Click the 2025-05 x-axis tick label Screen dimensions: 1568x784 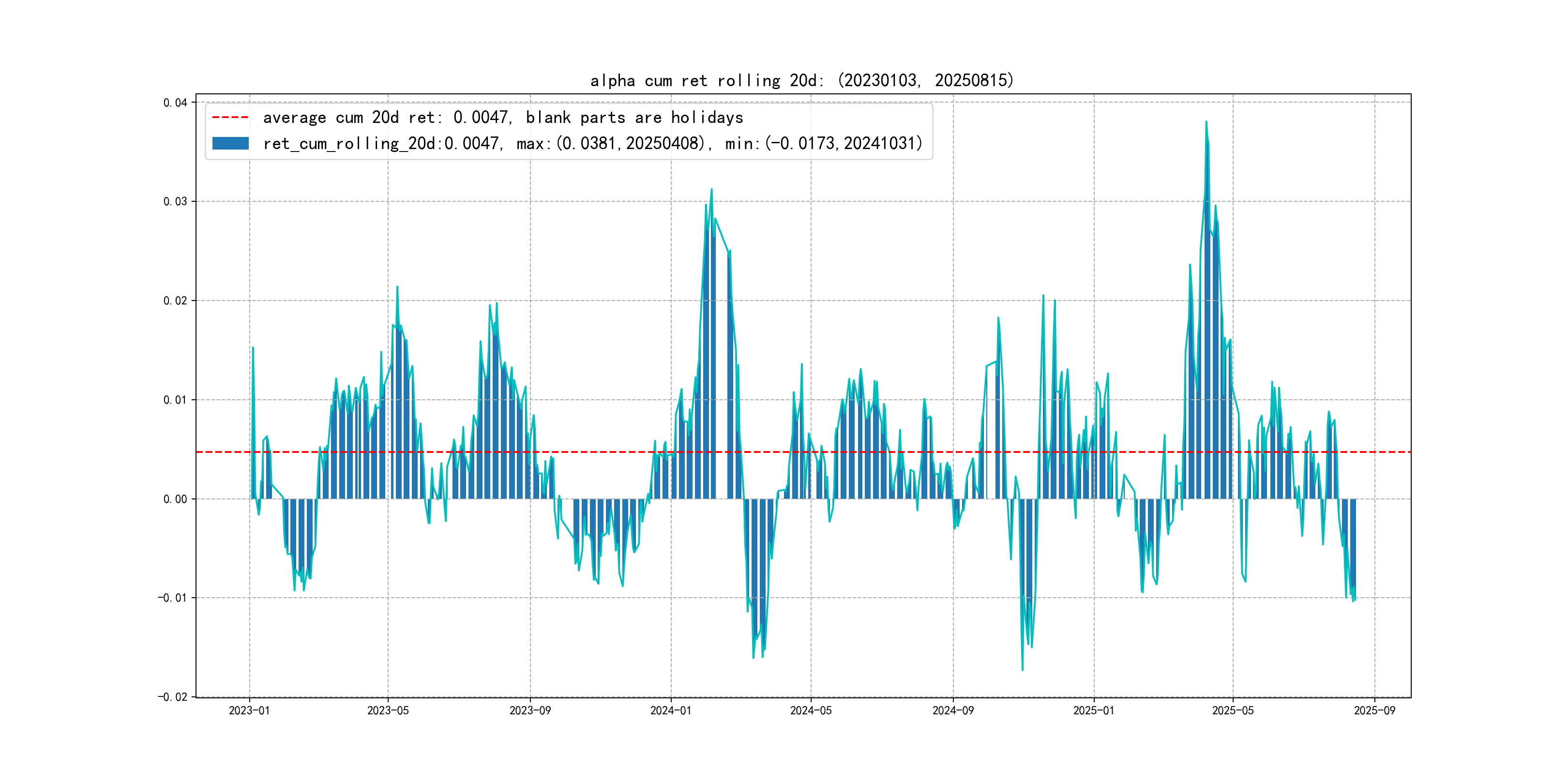(x=1233, y=710)
